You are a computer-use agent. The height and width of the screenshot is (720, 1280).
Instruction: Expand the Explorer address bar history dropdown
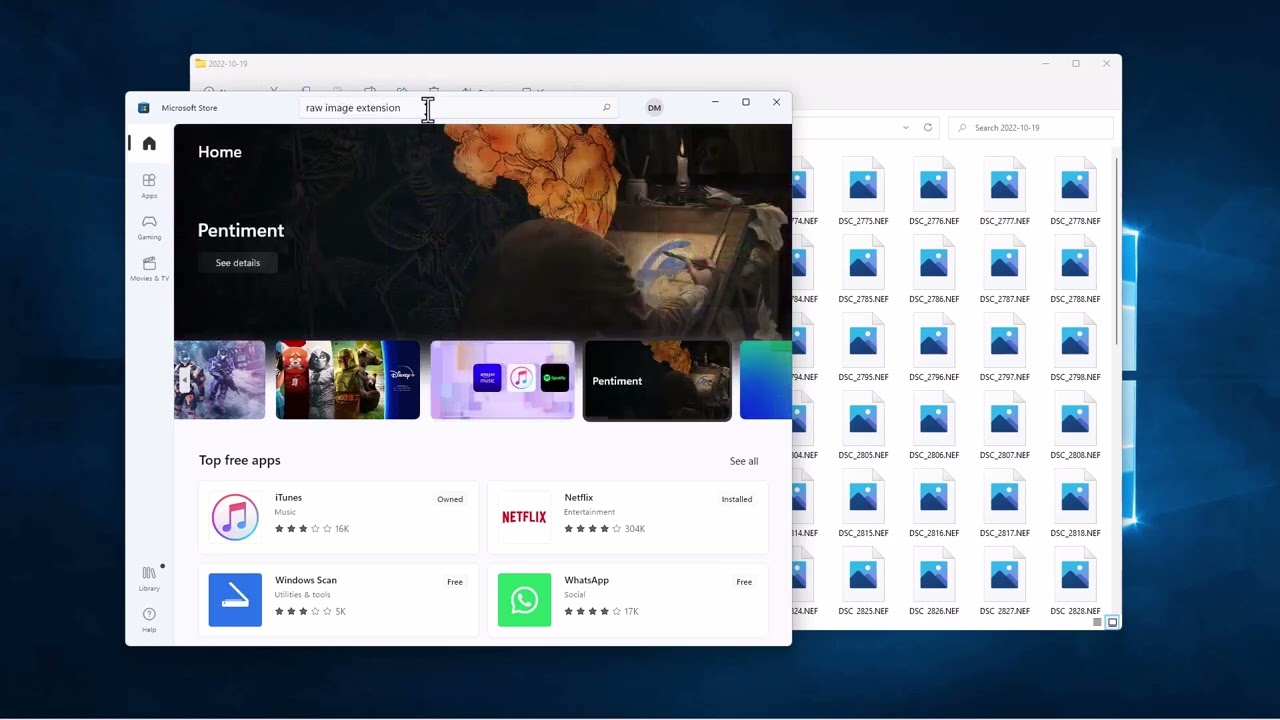906,127
